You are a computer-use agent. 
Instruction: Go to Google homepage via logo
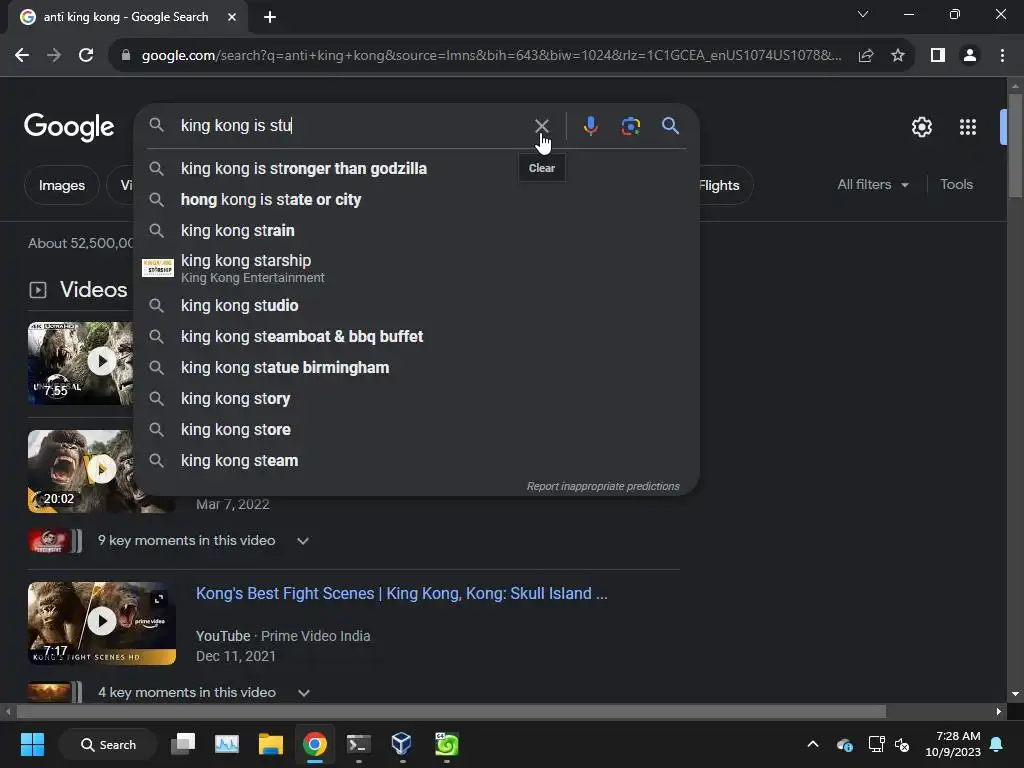69,127
